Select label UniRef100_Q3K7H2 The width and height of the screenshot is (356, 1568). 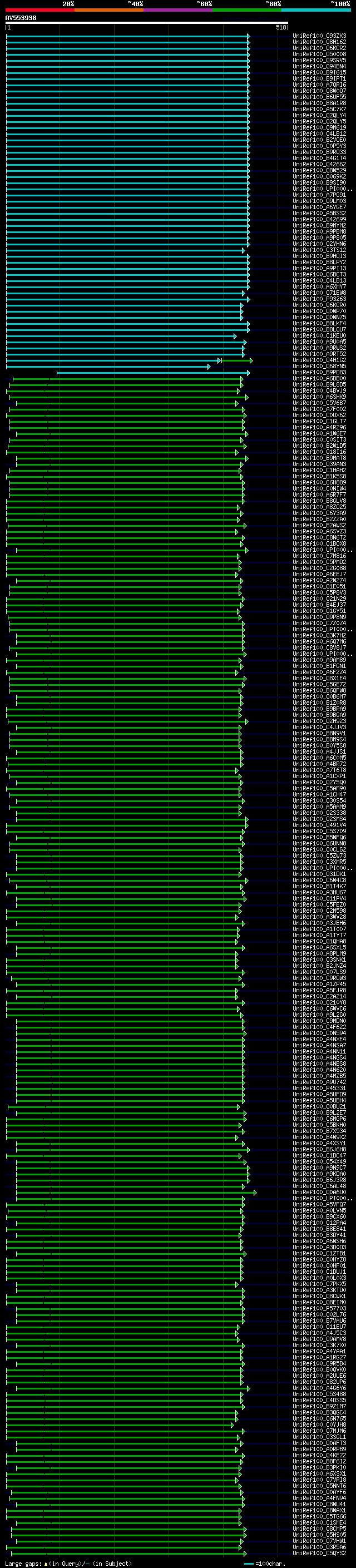pos(319,635)
